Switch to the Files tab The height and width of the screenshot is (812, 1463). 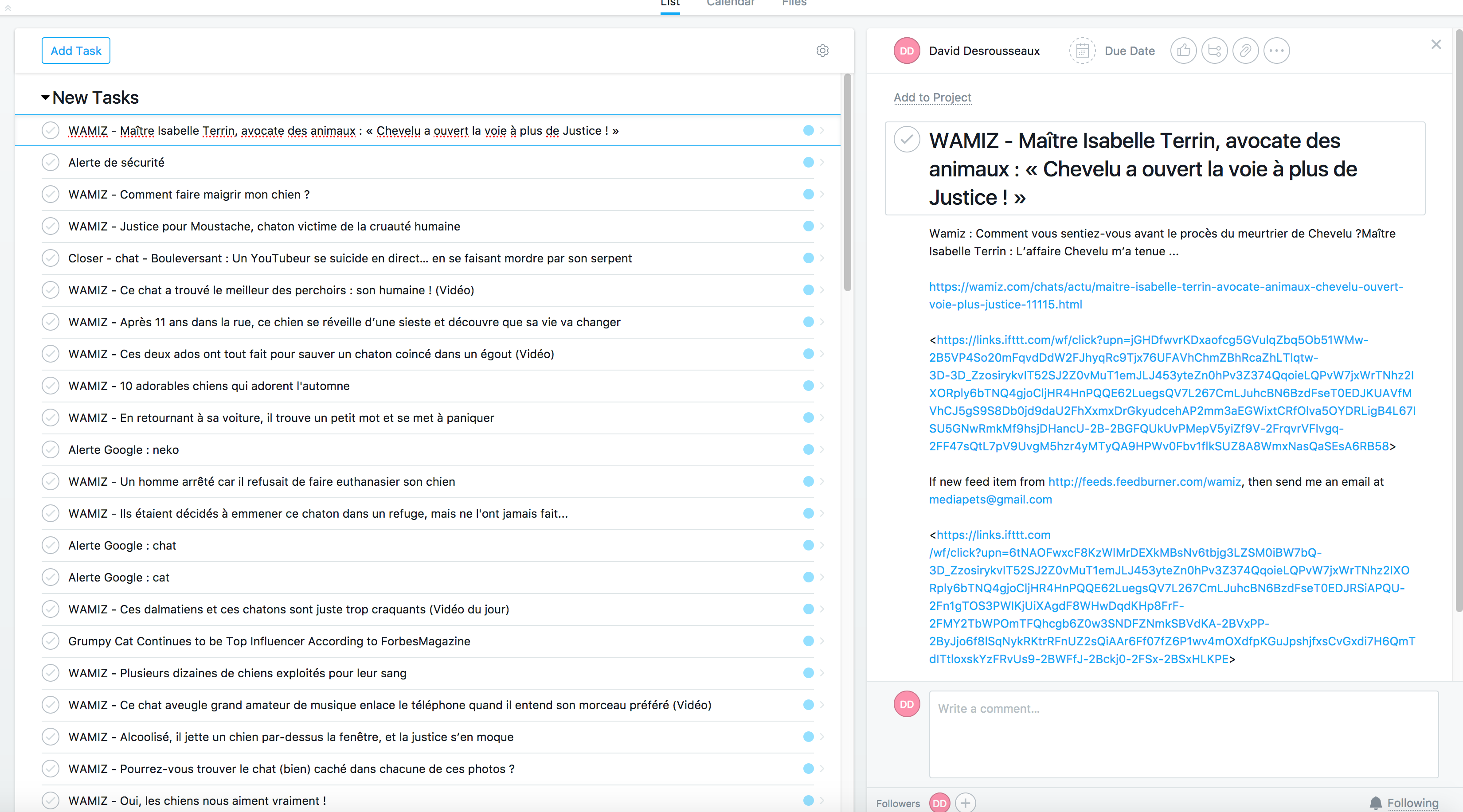pyautogui.click(x=794, y=4)
